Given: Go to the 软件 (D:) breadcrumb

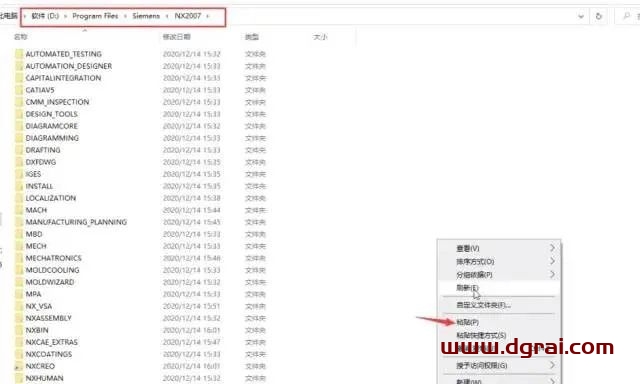Looking at the screenshot, I should [45, 16].
